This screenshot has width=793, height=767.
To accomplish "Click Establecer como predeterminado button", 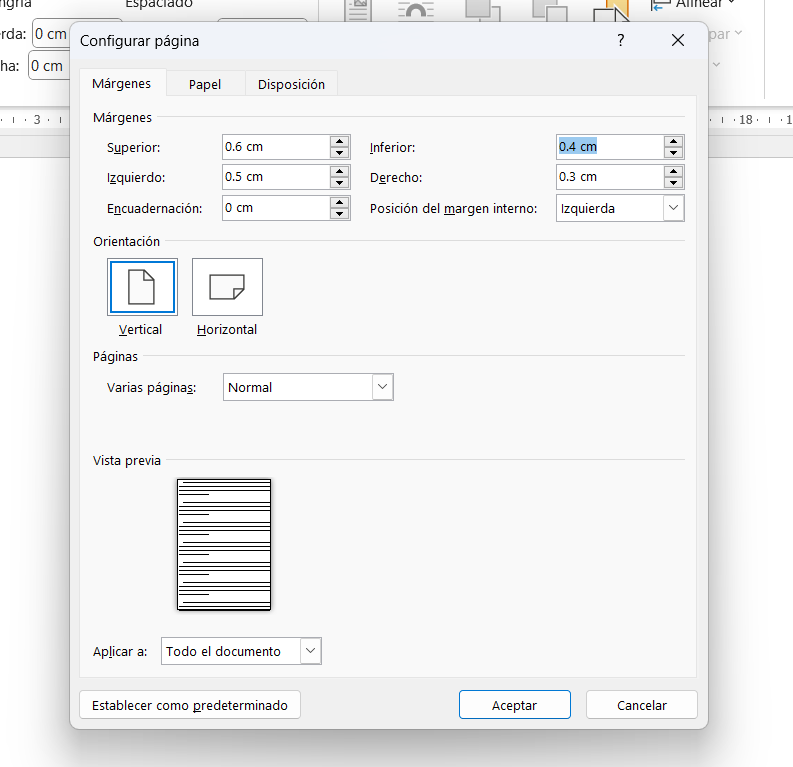I will pos(190,705).
